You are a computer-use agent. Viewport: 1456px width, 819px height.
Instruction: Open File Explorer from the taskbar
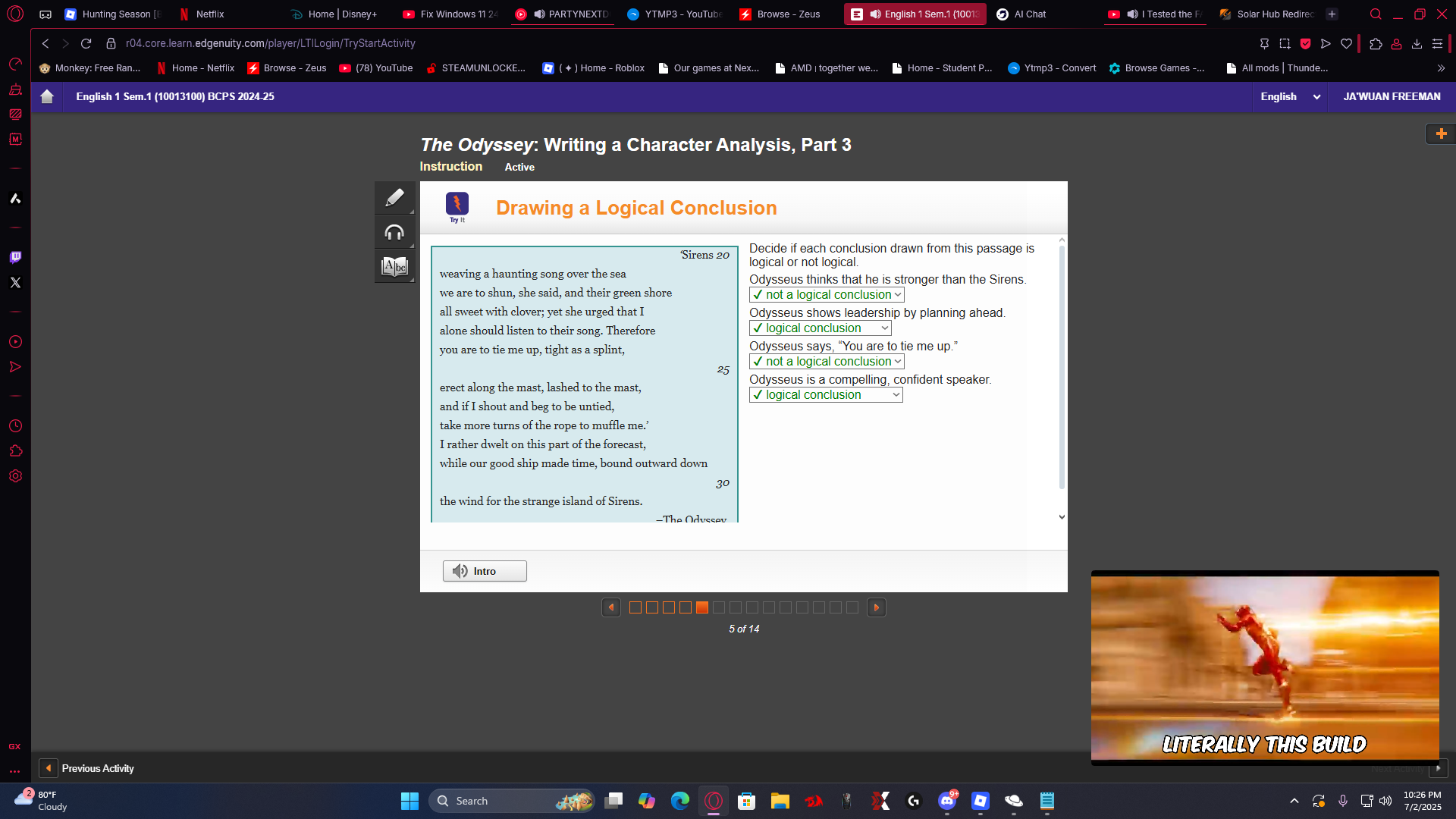780,801
